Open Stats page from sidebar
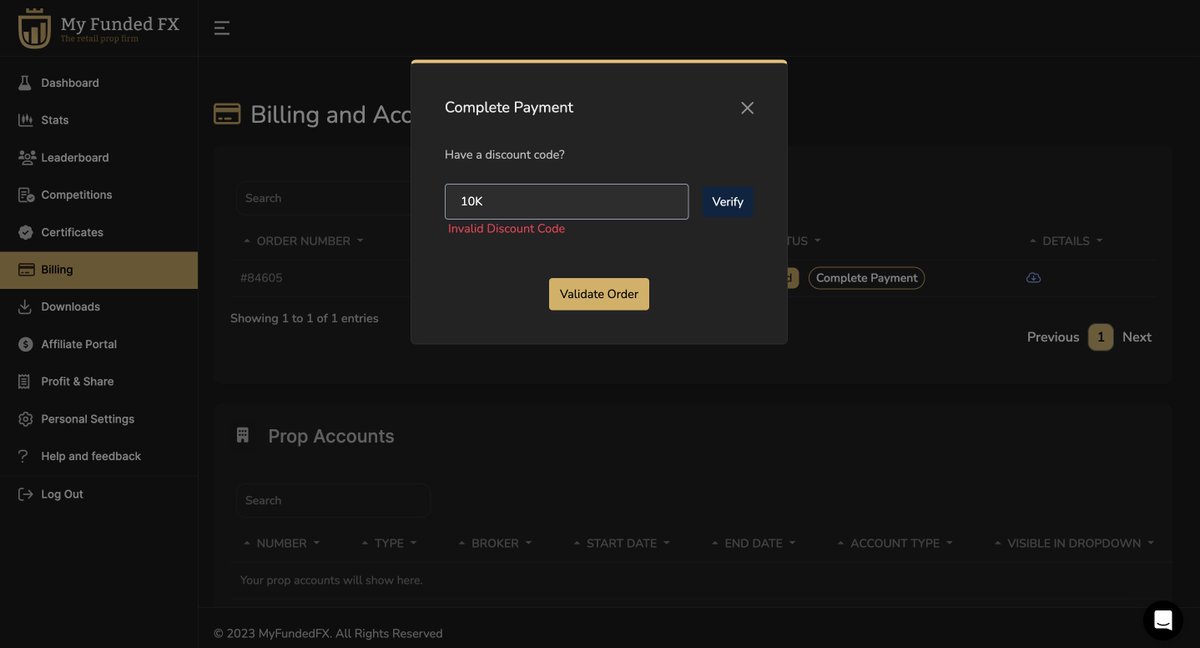The image size is (1200, 648). pos(98,120)
